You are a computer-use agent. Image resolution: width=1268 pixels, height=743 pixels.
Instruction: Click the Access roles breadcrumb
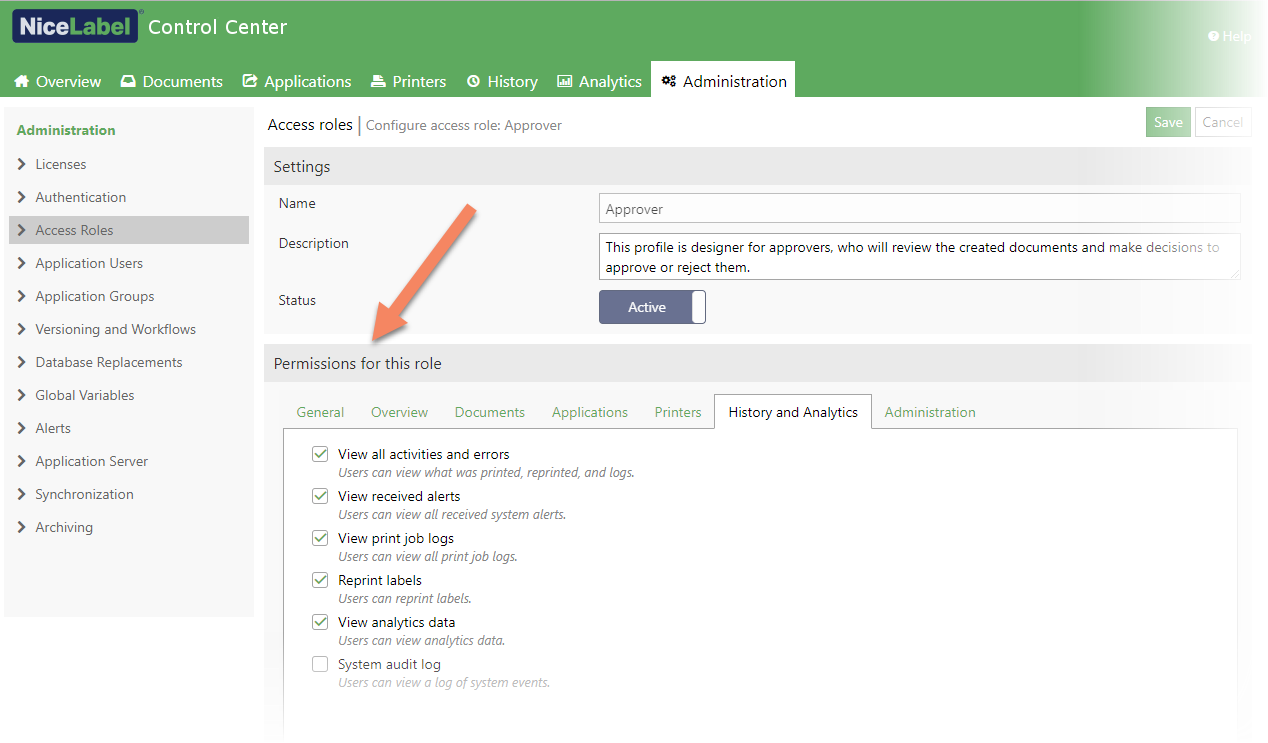point(310,125)
